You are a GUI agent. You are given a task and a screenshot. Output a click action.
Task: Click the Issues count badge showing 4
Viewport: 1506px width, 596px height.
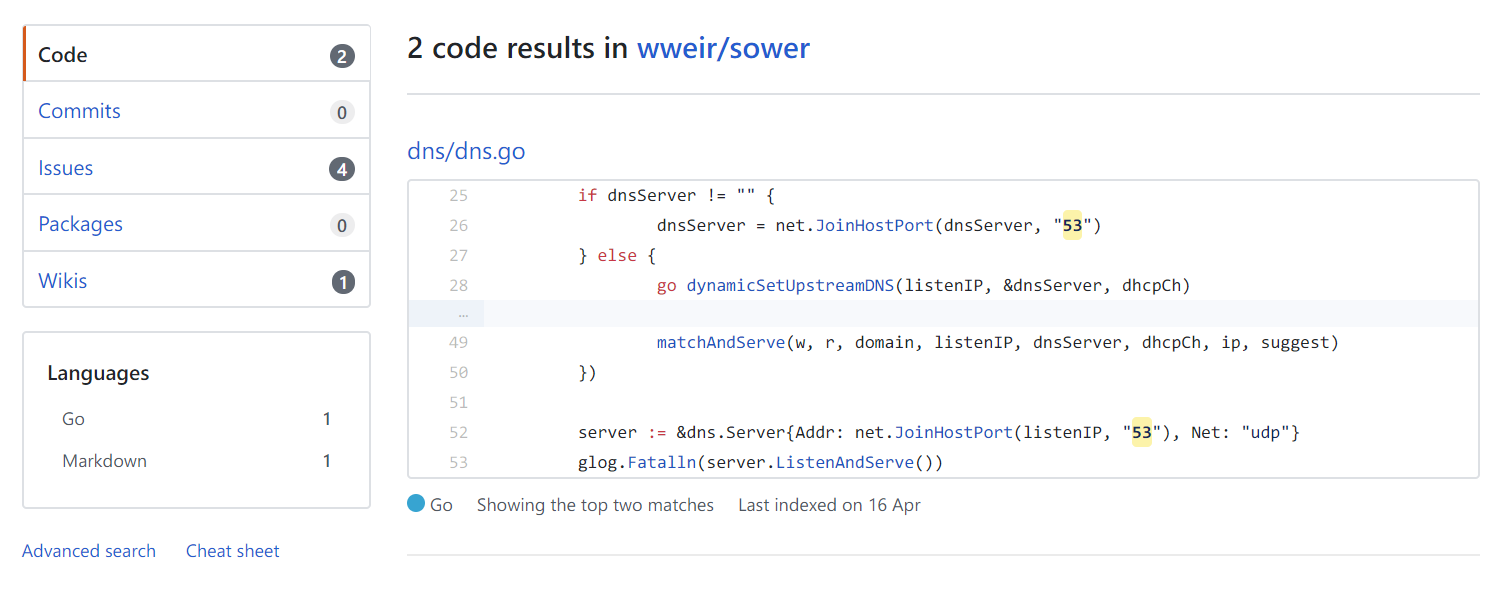pos(342,169)
